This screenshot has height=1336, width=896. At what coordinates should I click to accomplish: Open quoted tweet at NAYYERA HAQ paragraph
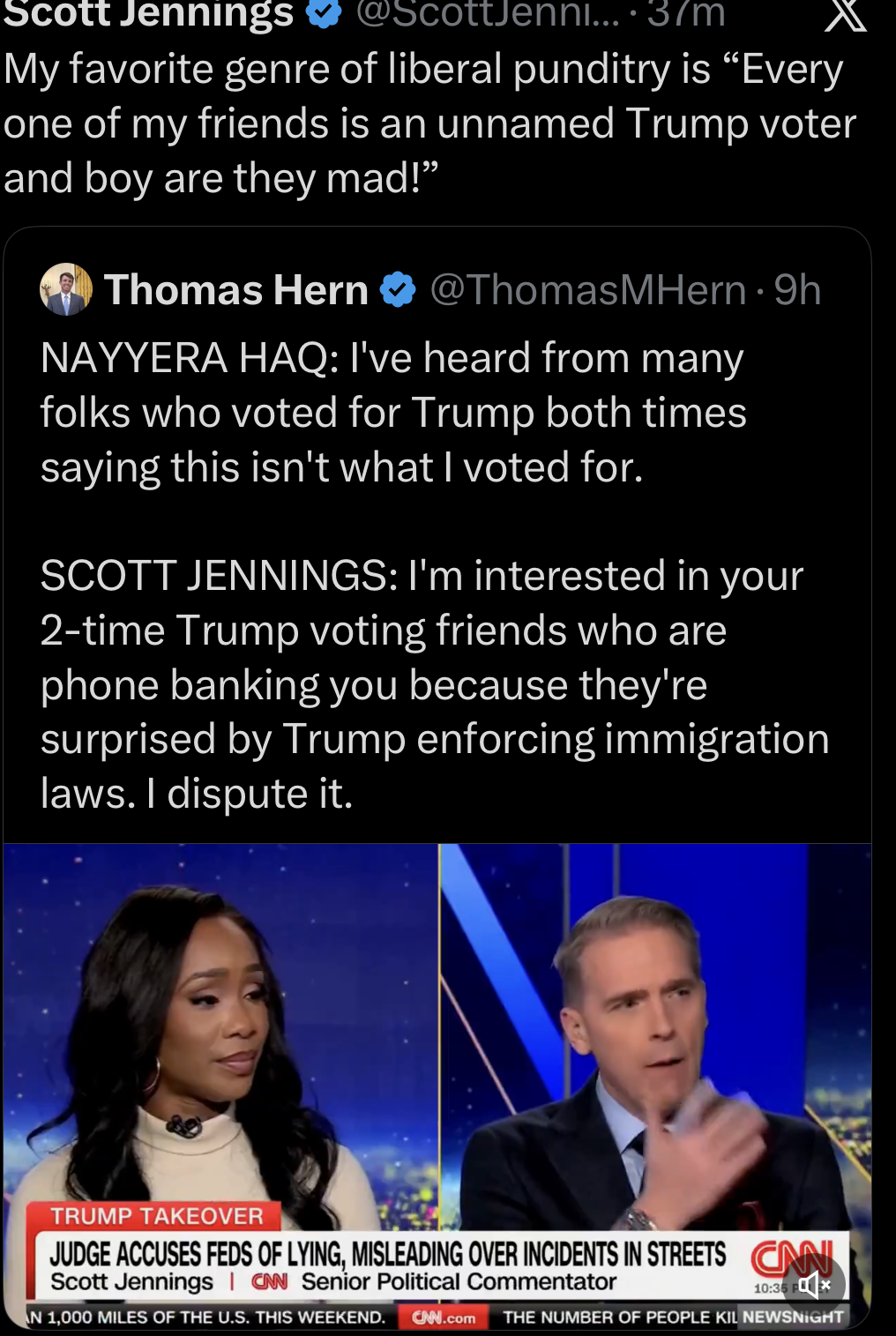pos(393,413)
